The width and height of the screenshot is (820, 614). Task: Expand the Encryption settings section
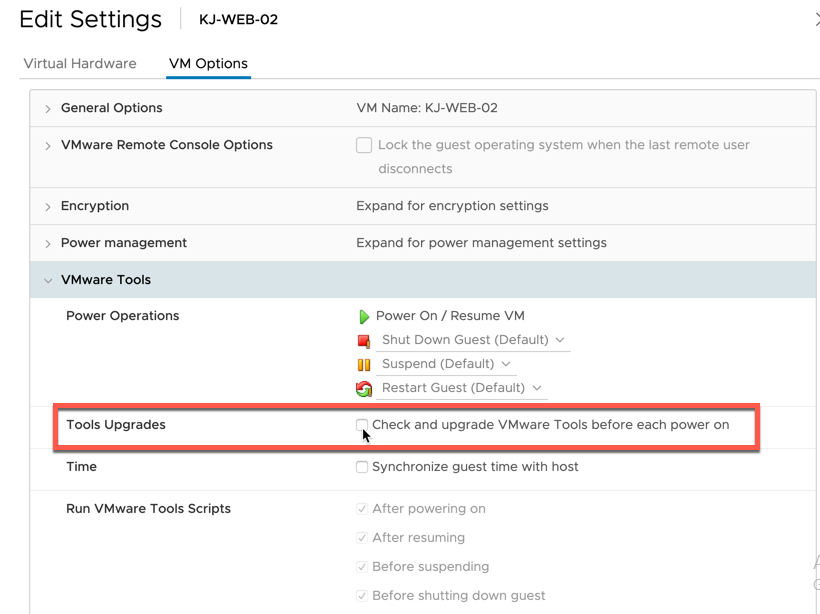coord(48,206)
